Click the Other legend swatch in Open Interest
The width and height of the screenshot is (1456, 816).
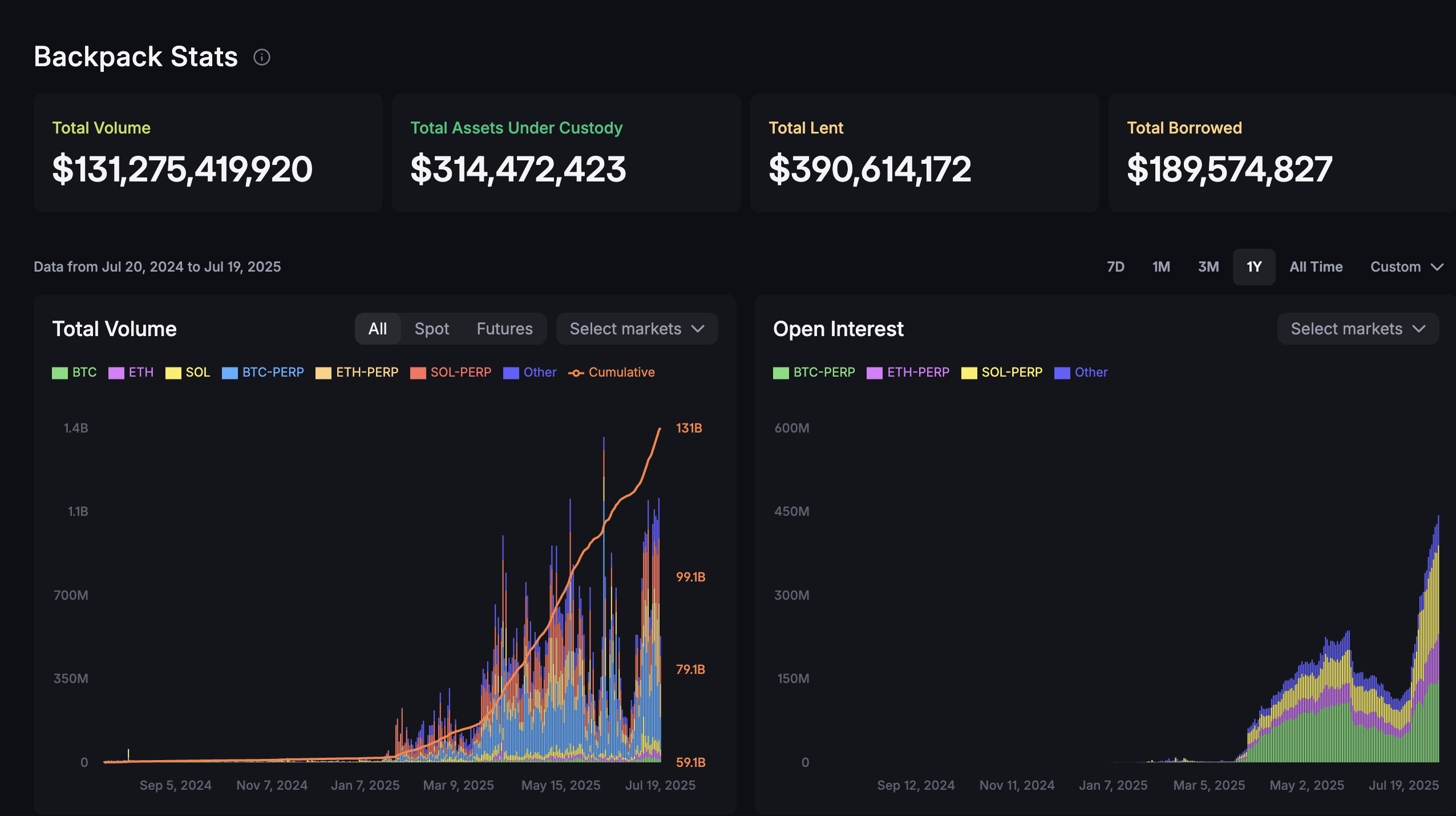coord(1062,373)
